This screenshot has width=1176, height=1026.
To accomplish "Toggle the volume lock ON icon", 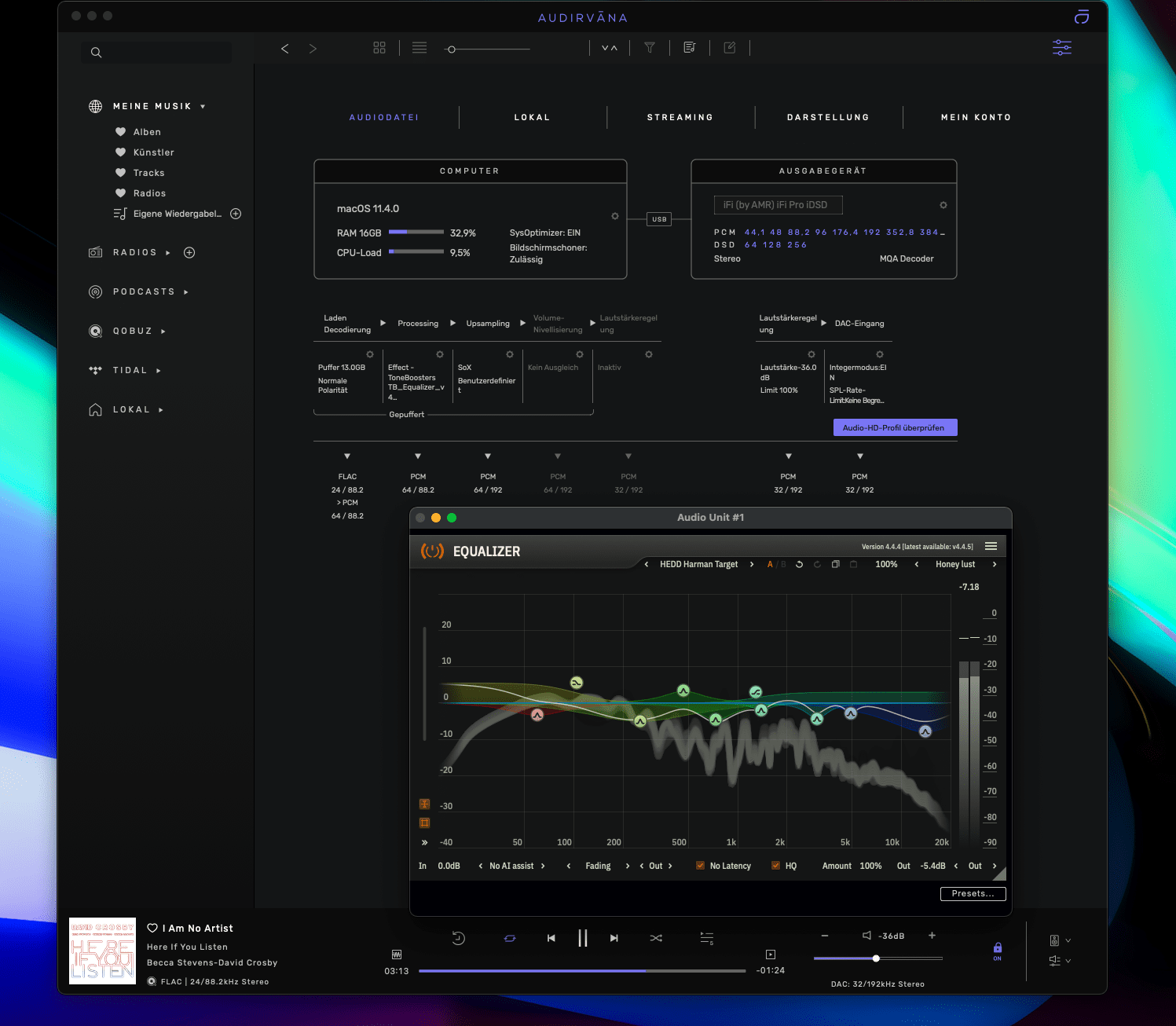I will click(x=998, y=951).
